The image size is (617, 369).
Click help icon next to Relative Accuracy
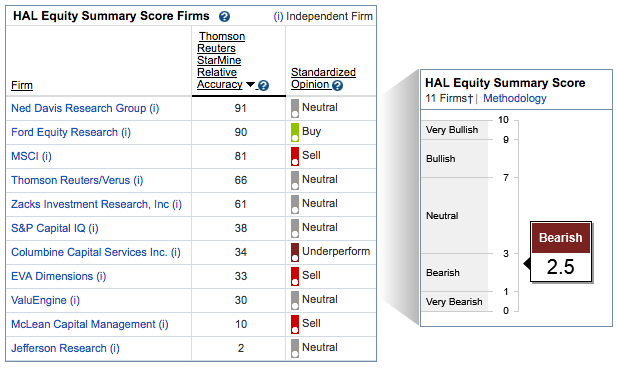(x=263, y=85)
